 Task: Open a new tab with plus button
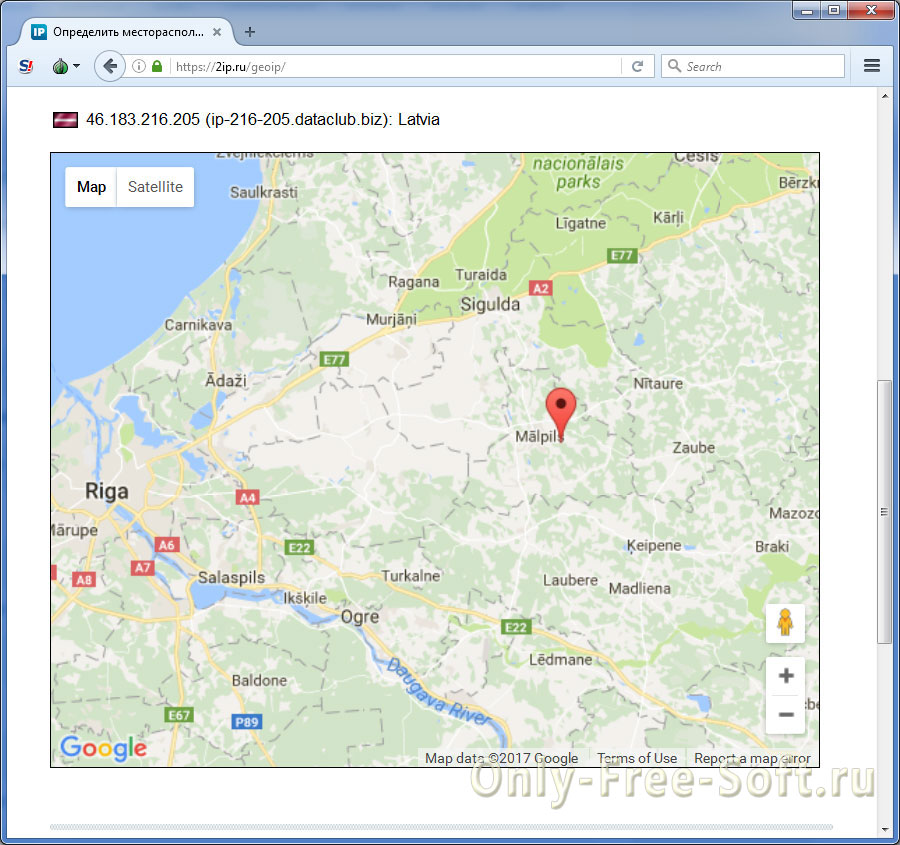pyautogui.click(x=250, y=31)
